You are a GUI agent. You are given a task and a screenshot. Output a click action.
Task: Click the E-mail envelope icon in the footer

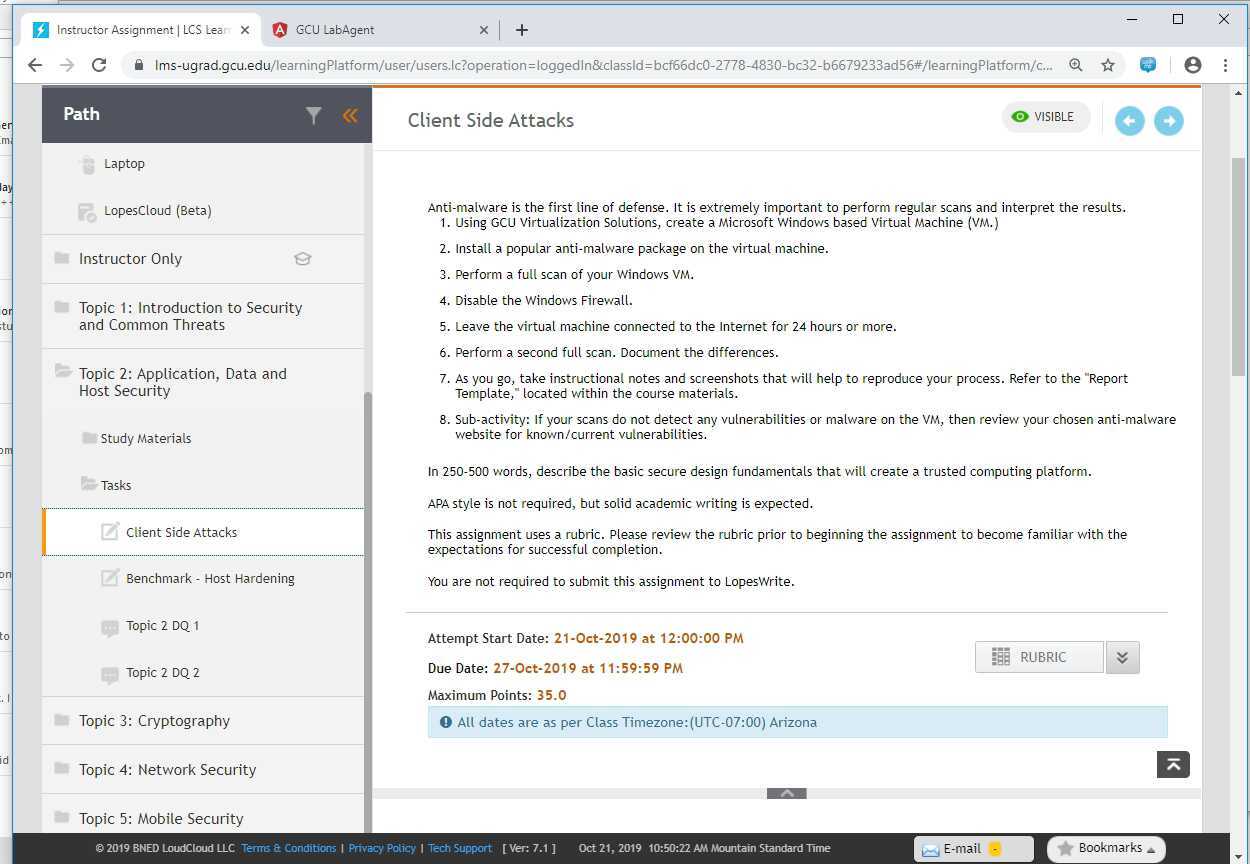(930, 848)
